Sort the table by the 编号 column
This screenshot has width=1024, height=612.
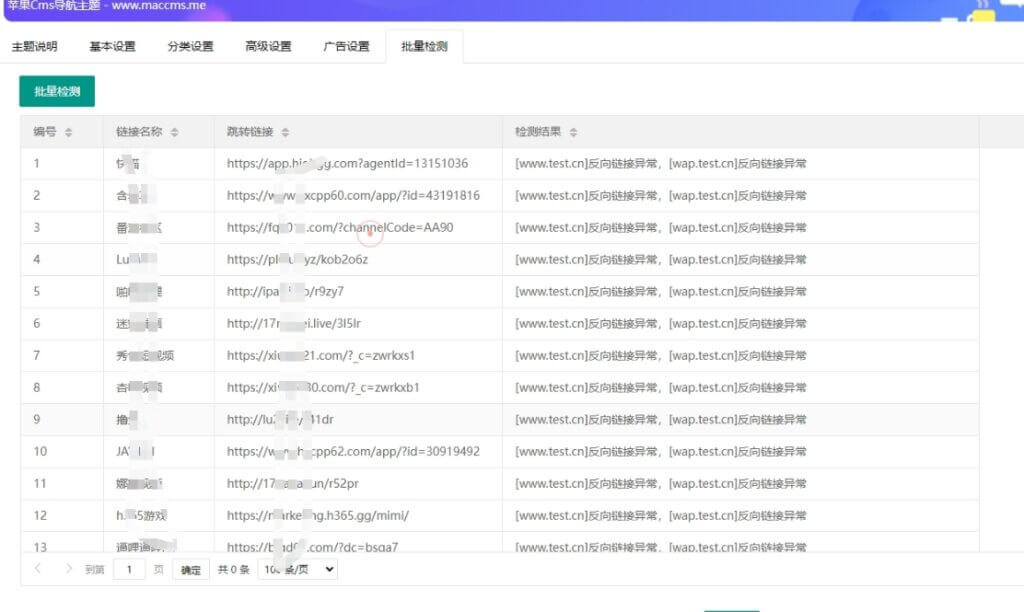[x=67, y=131]
